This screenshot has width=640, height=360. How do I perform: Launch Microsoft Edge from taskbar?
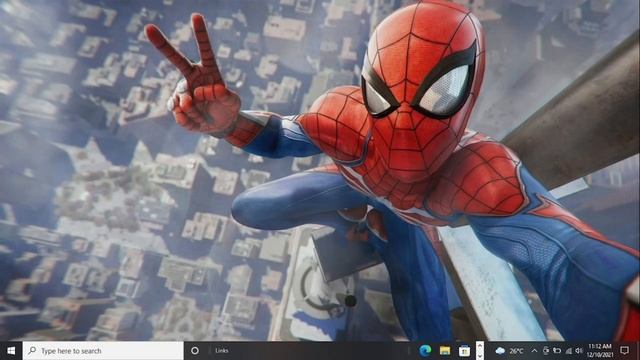coord(425,351)
